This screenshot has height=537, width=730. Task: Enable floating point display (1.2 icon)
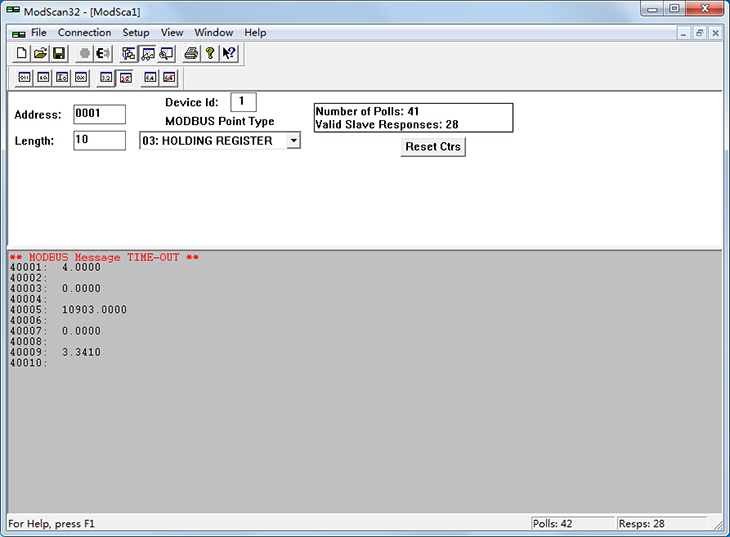tap(107, 77)
